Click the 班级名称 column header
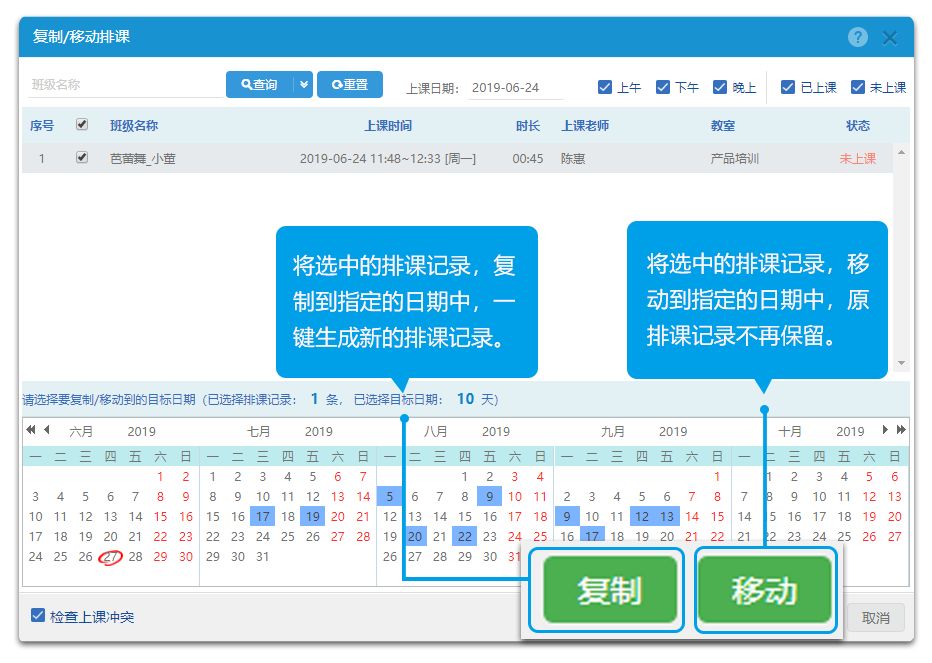 [134, 126]
